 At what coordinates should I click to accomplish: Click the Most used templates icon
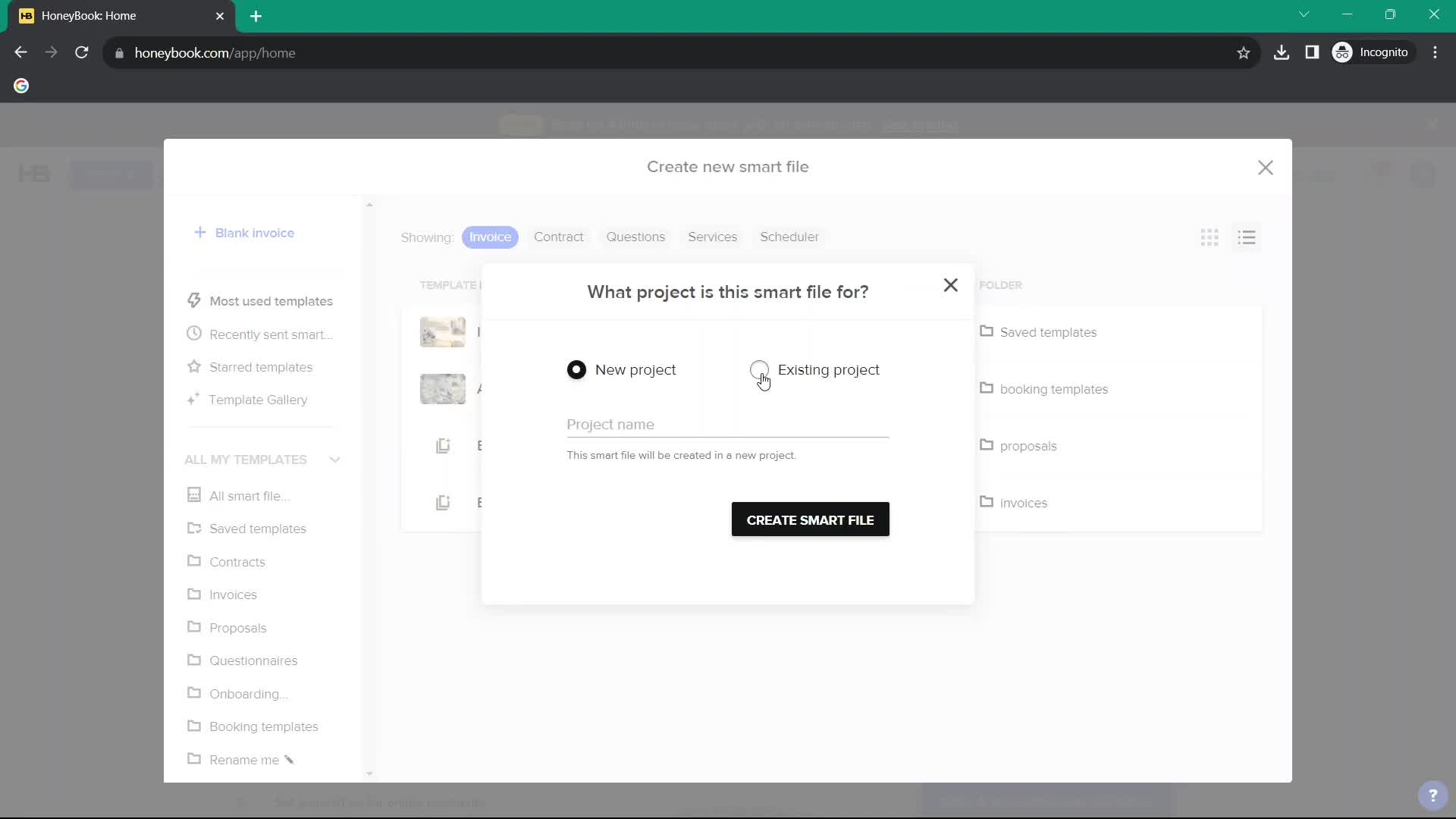(x=194, y=300)
